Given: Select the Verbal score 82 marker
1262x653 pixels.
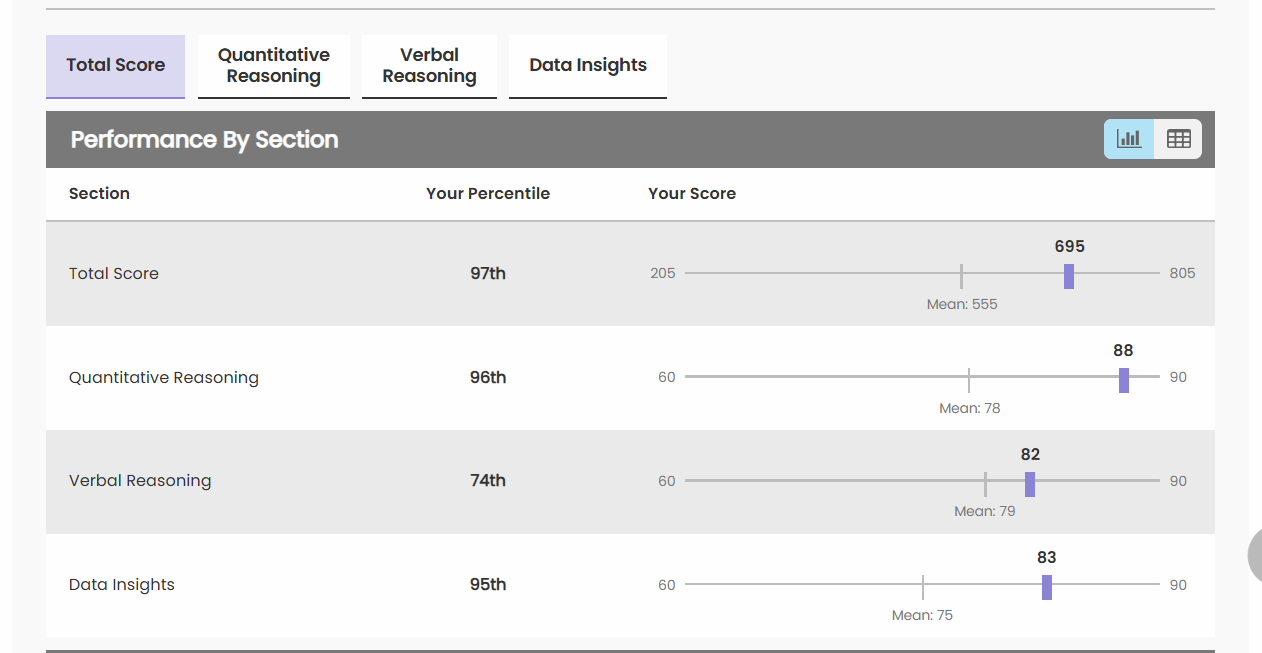Looking at the screenshot, I should point(1030,484).
